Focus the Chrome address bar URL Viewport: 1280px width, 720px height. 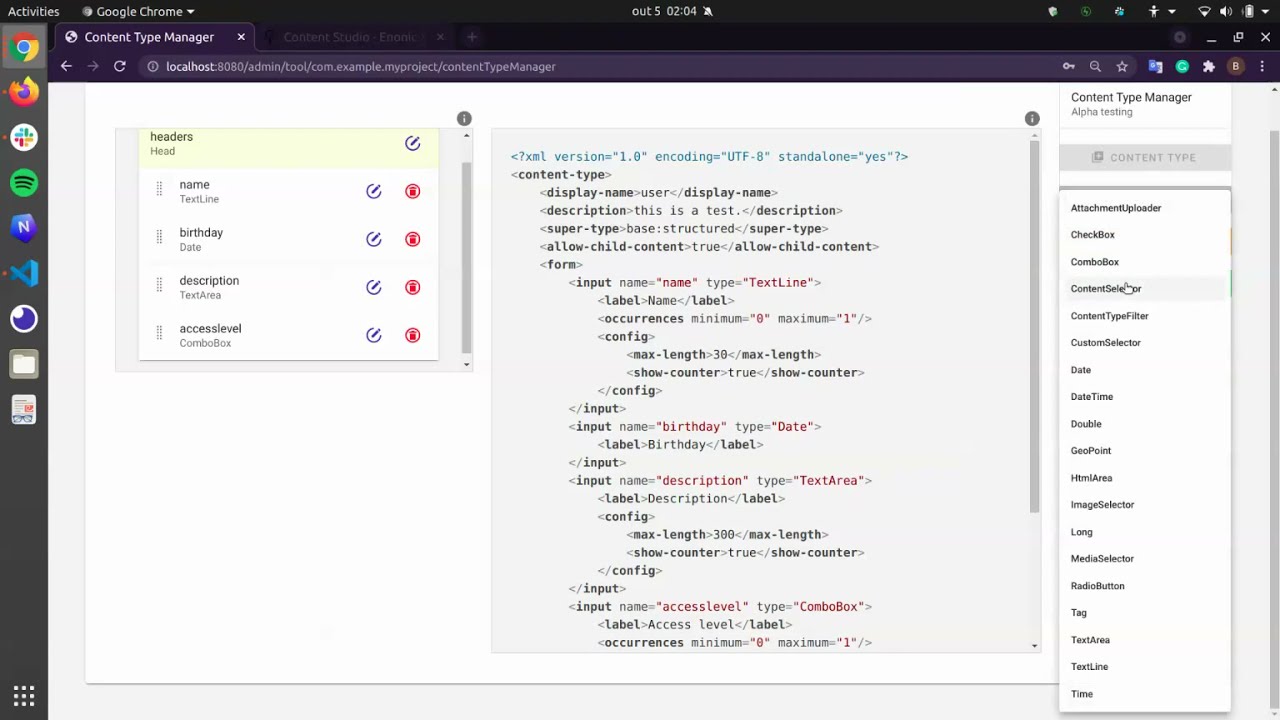[x=361, y=67]
